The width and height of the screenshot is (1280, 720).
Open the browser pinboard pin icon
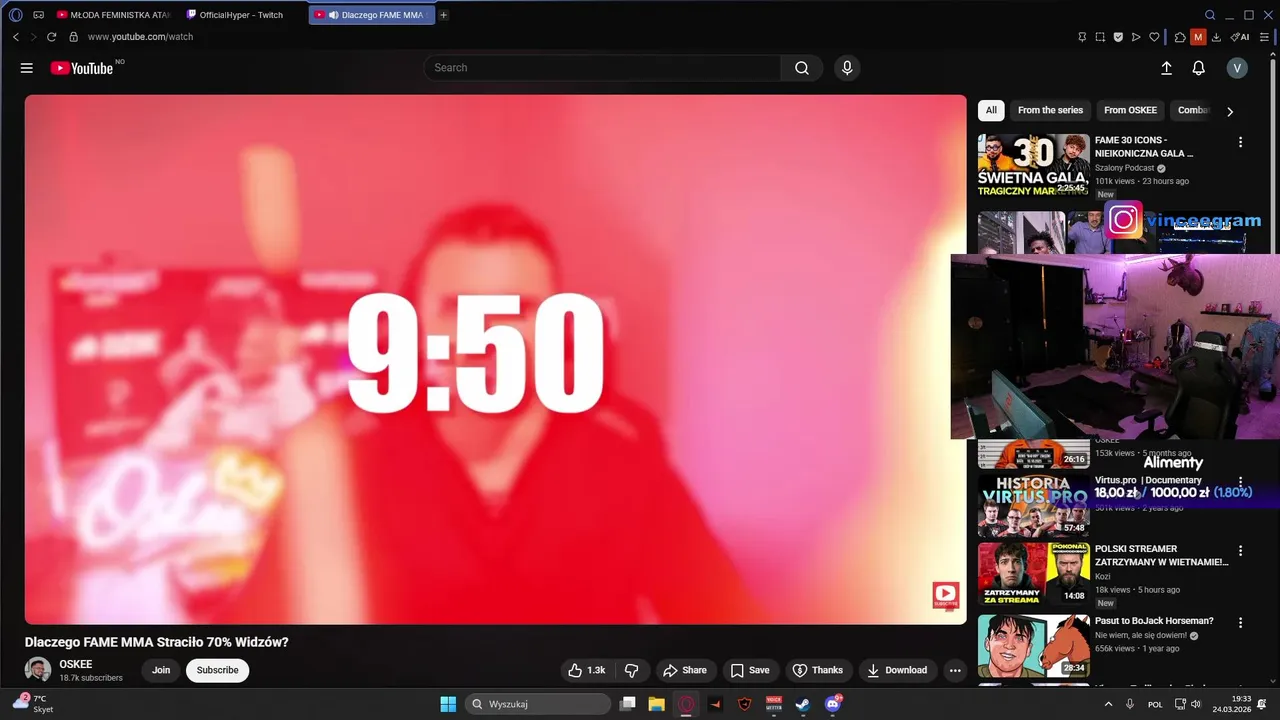1082,37
